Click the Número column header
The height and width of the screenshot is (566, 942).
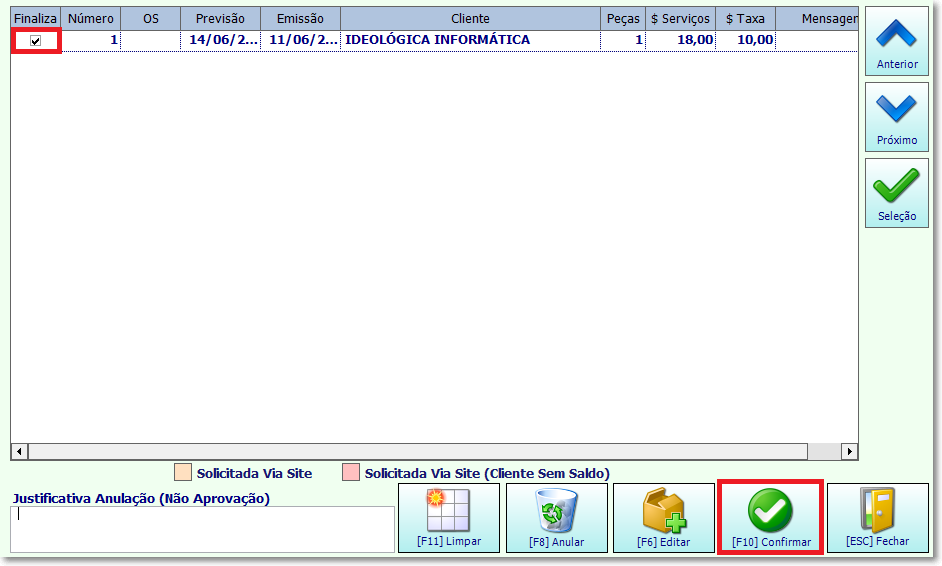pyautogui.click(x=91, y=19)
